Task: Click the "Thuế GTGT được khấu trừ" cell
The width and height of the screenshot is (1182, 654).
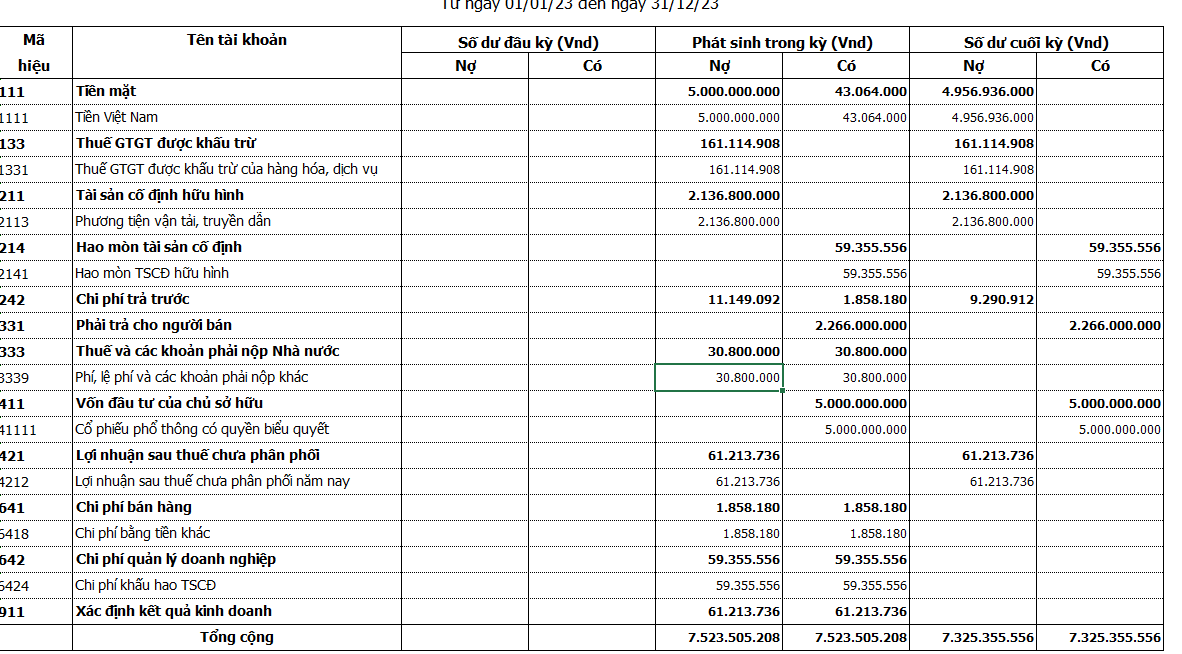Action: (x=237, y=143)
